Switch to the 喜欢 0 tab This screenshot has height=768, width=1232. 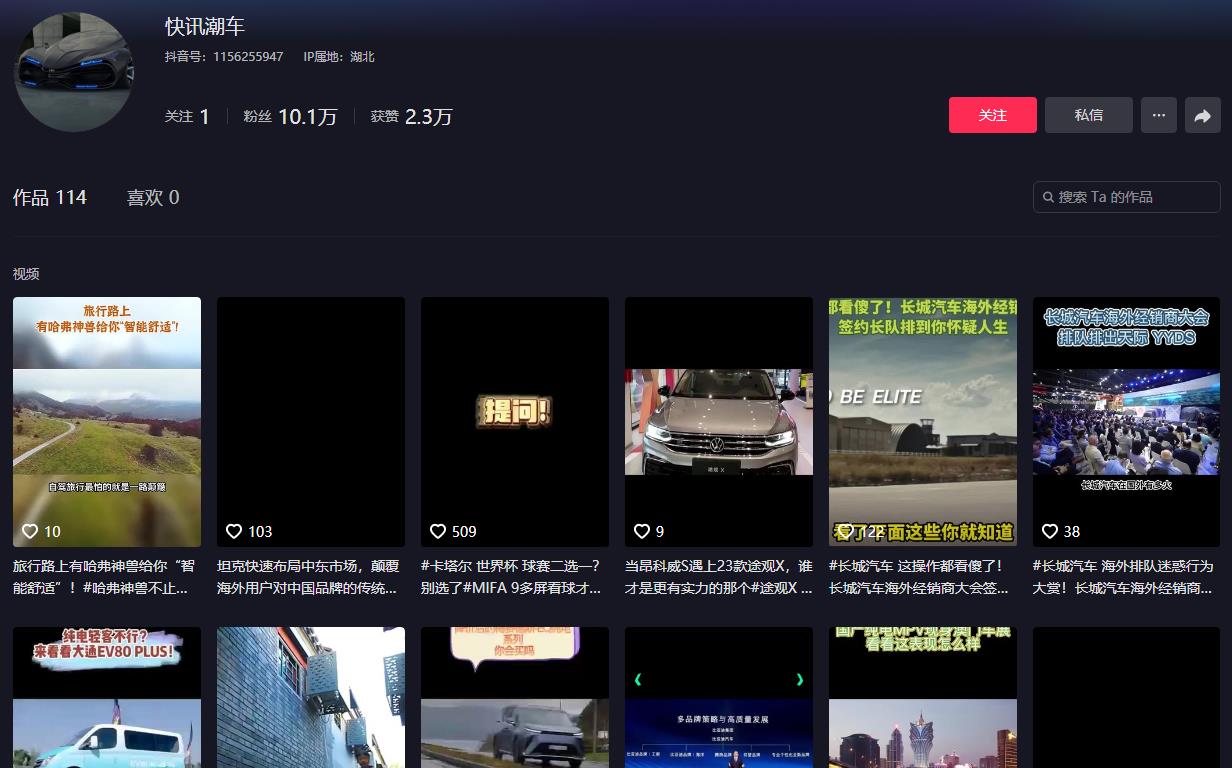click(153, 197)
